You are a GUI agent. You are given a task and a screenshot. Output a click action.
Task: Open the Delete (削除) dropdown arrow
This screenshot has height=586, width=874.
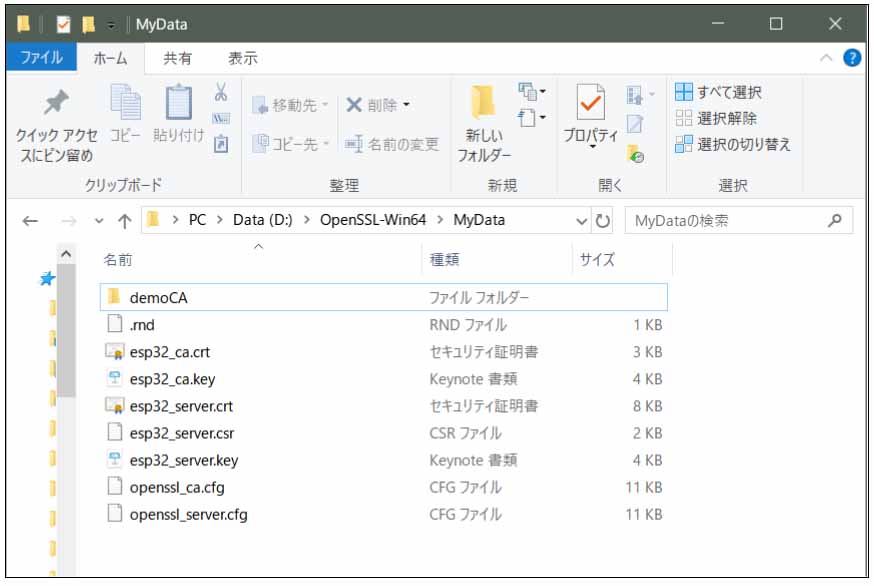tap(406, 105)
